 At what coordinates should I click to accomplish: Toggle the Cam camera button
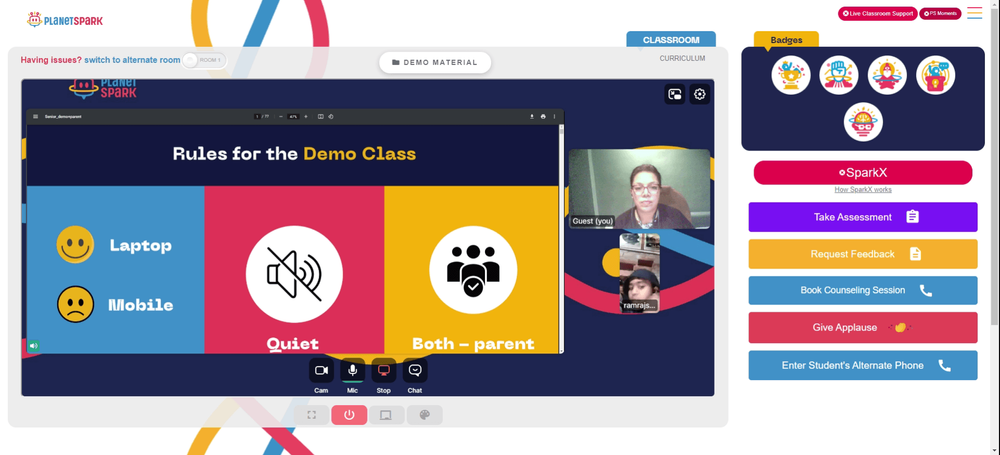[321, 370]
